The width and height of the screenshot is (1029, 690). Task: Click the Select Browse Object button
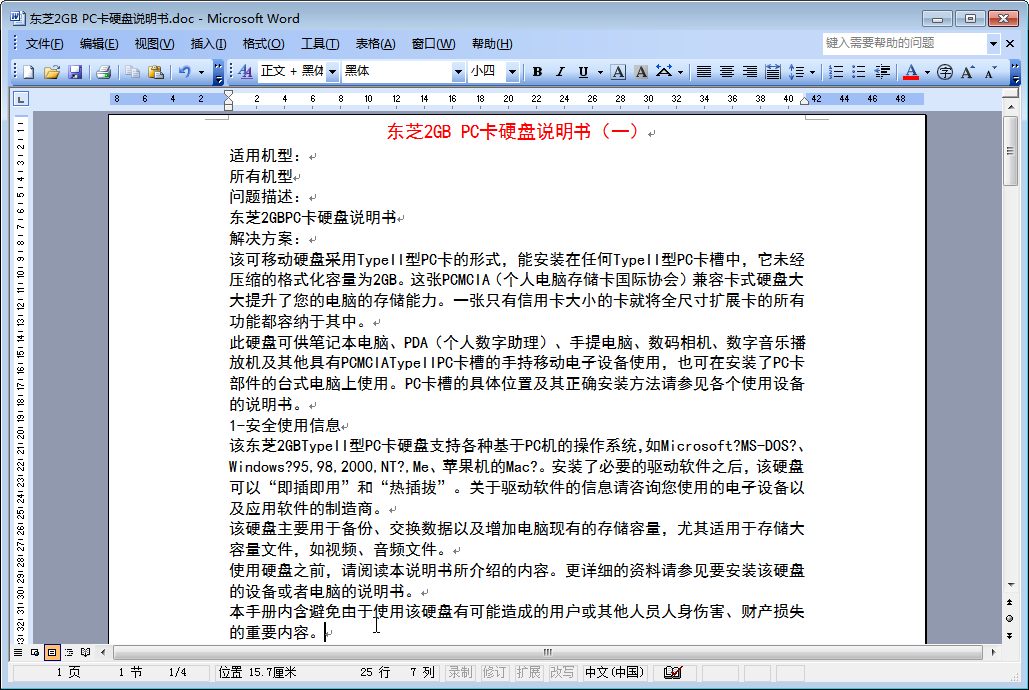(x=1010, y=618)
